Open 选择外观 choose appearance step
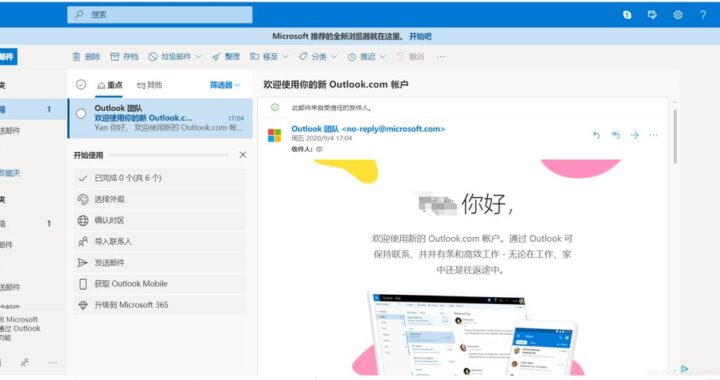The height and width of the screenshot is (380, 720). pos(160,199)
